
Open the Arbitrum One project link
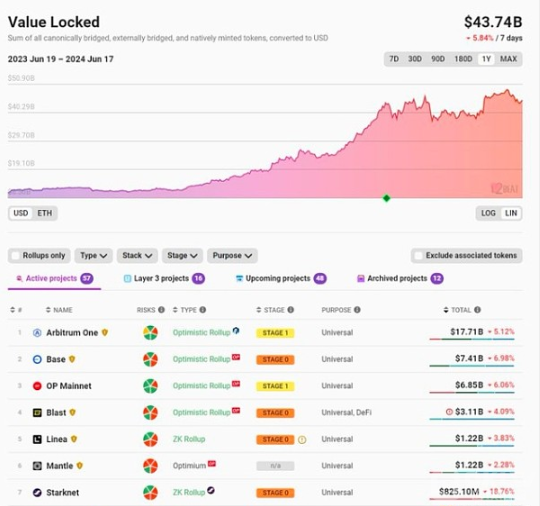(x=72, y=333)
